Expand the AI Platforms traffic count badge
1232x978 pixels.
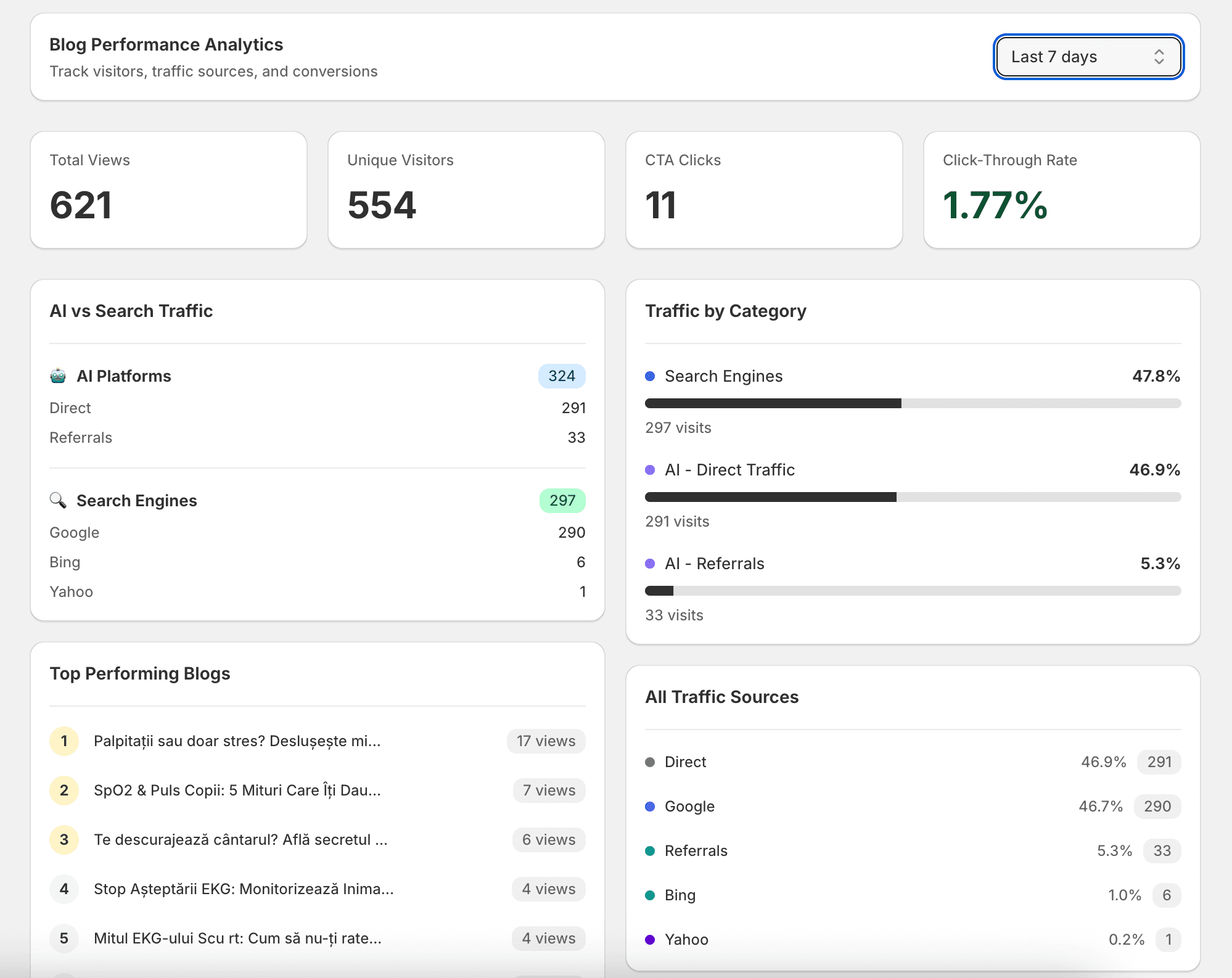(x=561, y=376)
